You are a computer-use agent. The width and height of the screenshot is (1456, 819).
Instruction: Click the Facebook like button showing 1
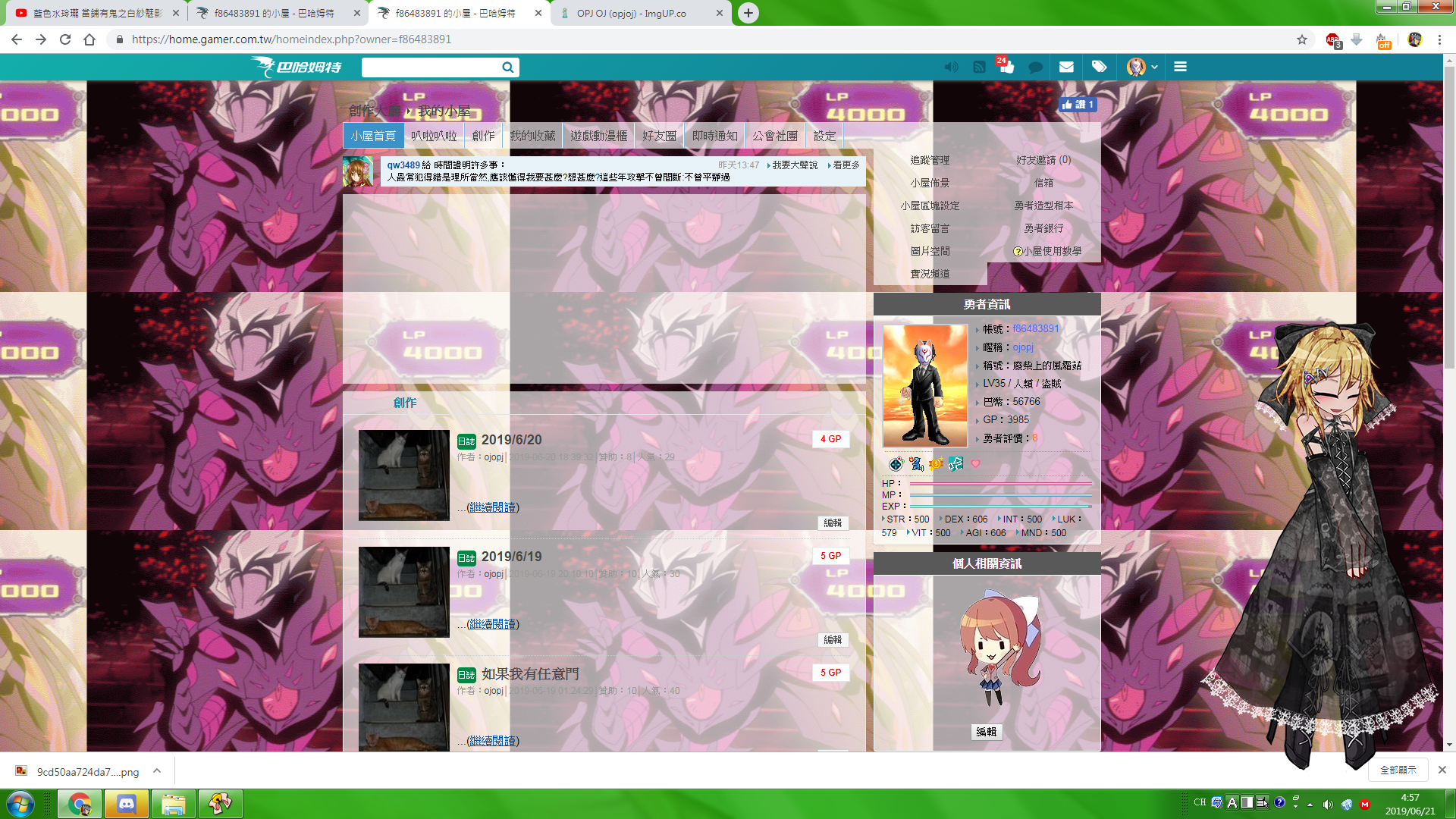pyautogui.click(x=1078, y=105)
